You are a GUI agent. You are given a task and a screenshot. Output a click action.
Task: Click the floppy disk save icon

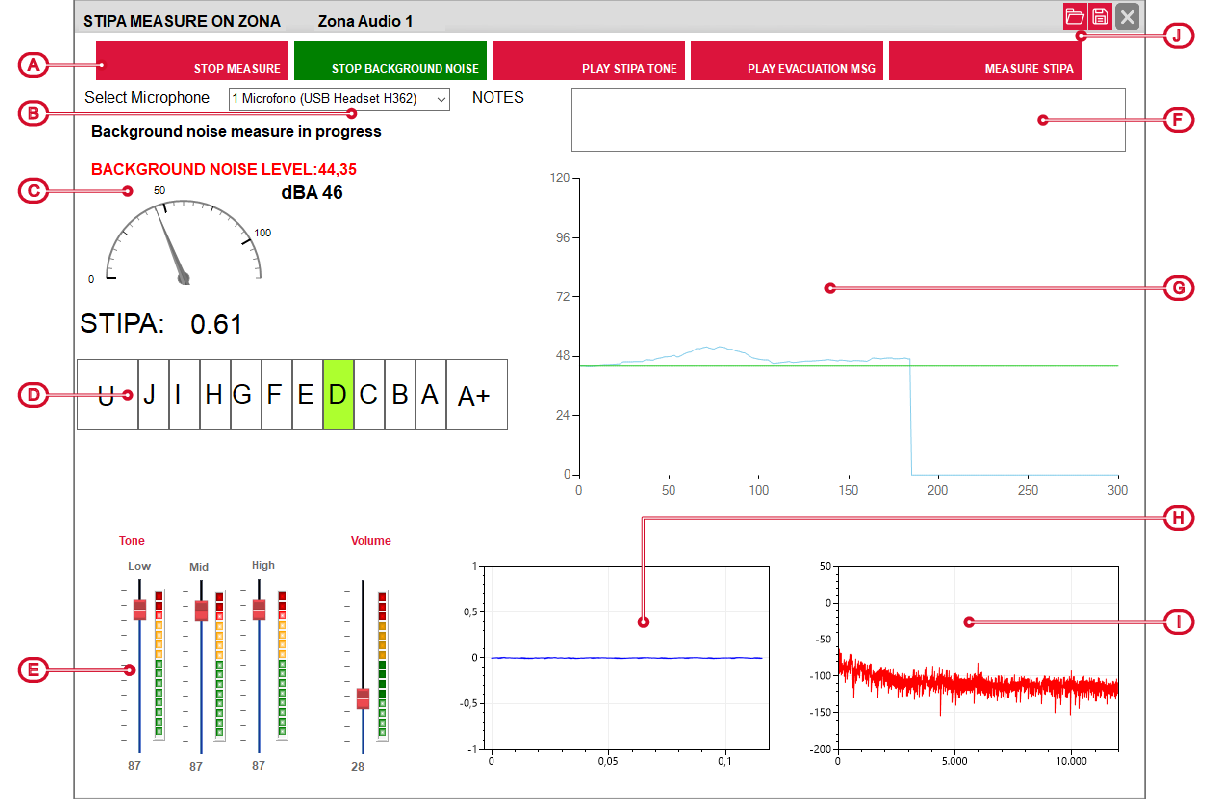point(1100,16)
